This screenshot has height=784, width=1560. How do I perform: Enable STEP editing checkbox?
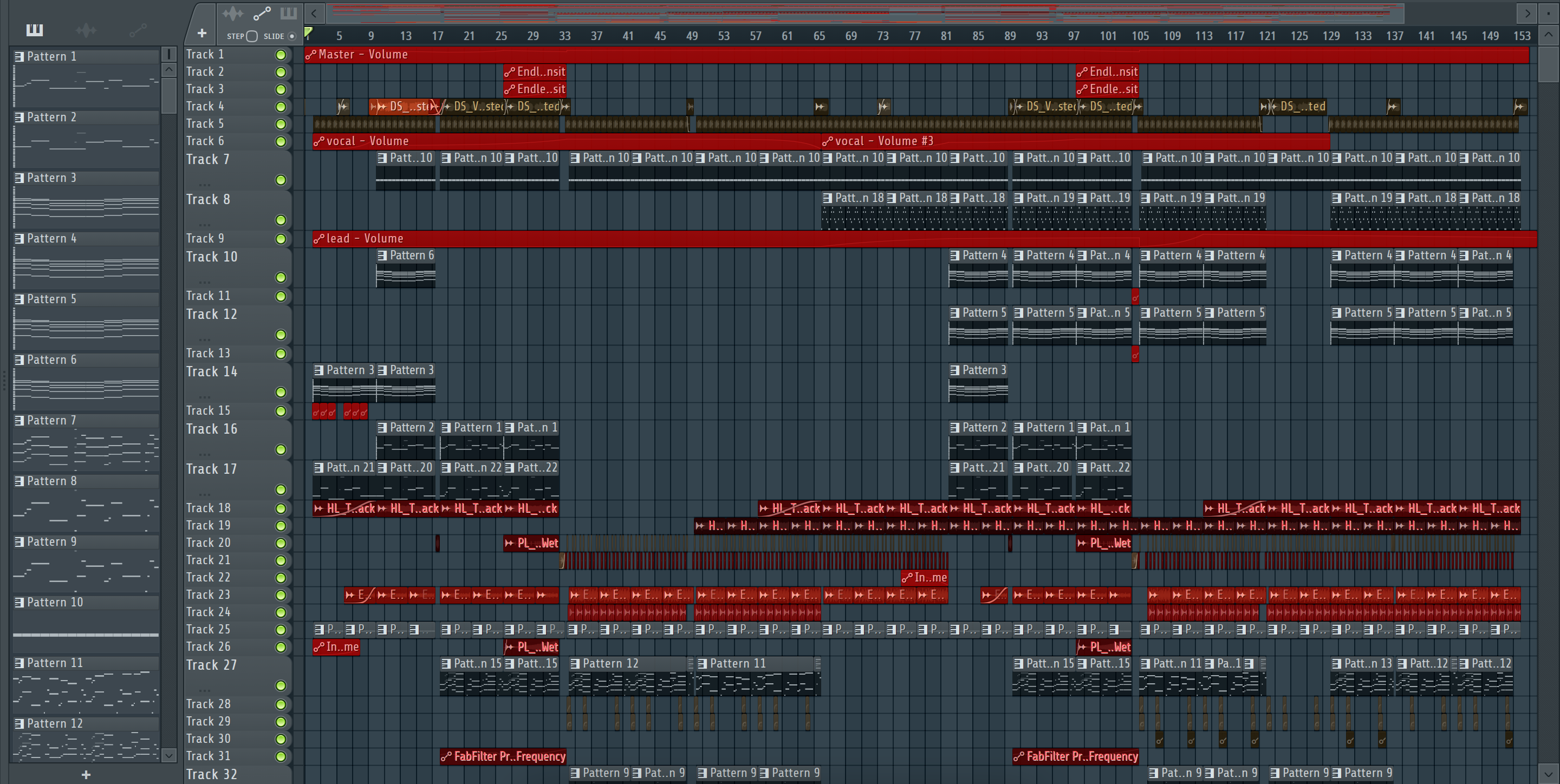pos(252,36)
